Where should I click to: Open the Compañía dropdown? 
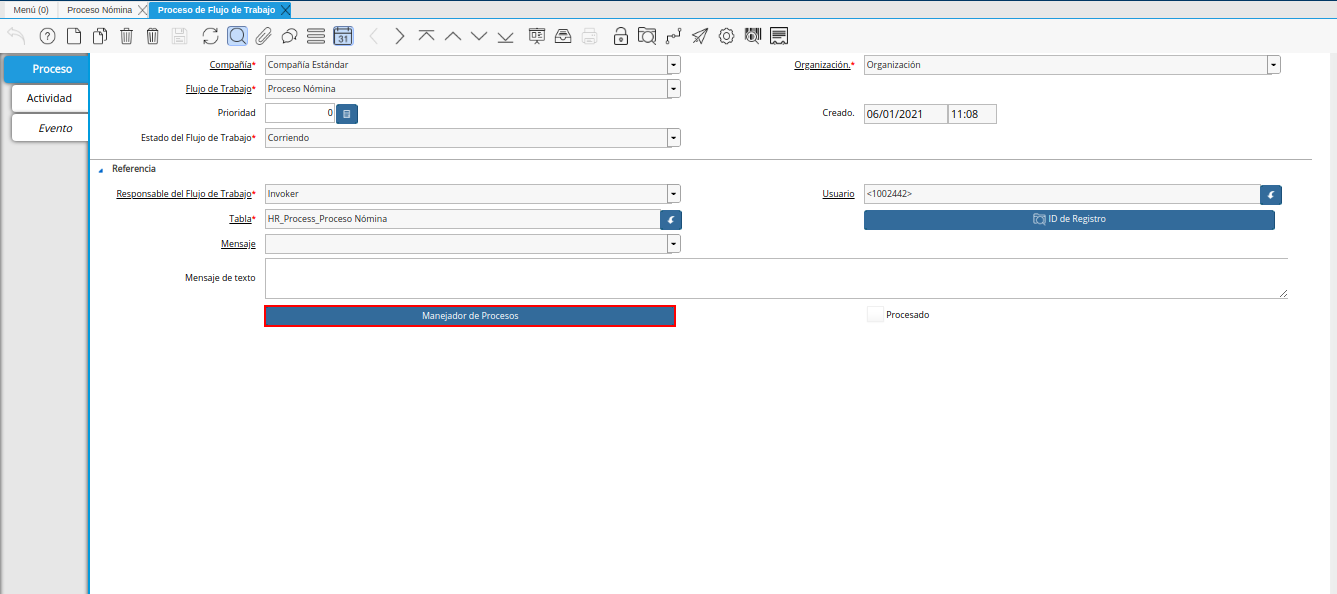(673, 65)
